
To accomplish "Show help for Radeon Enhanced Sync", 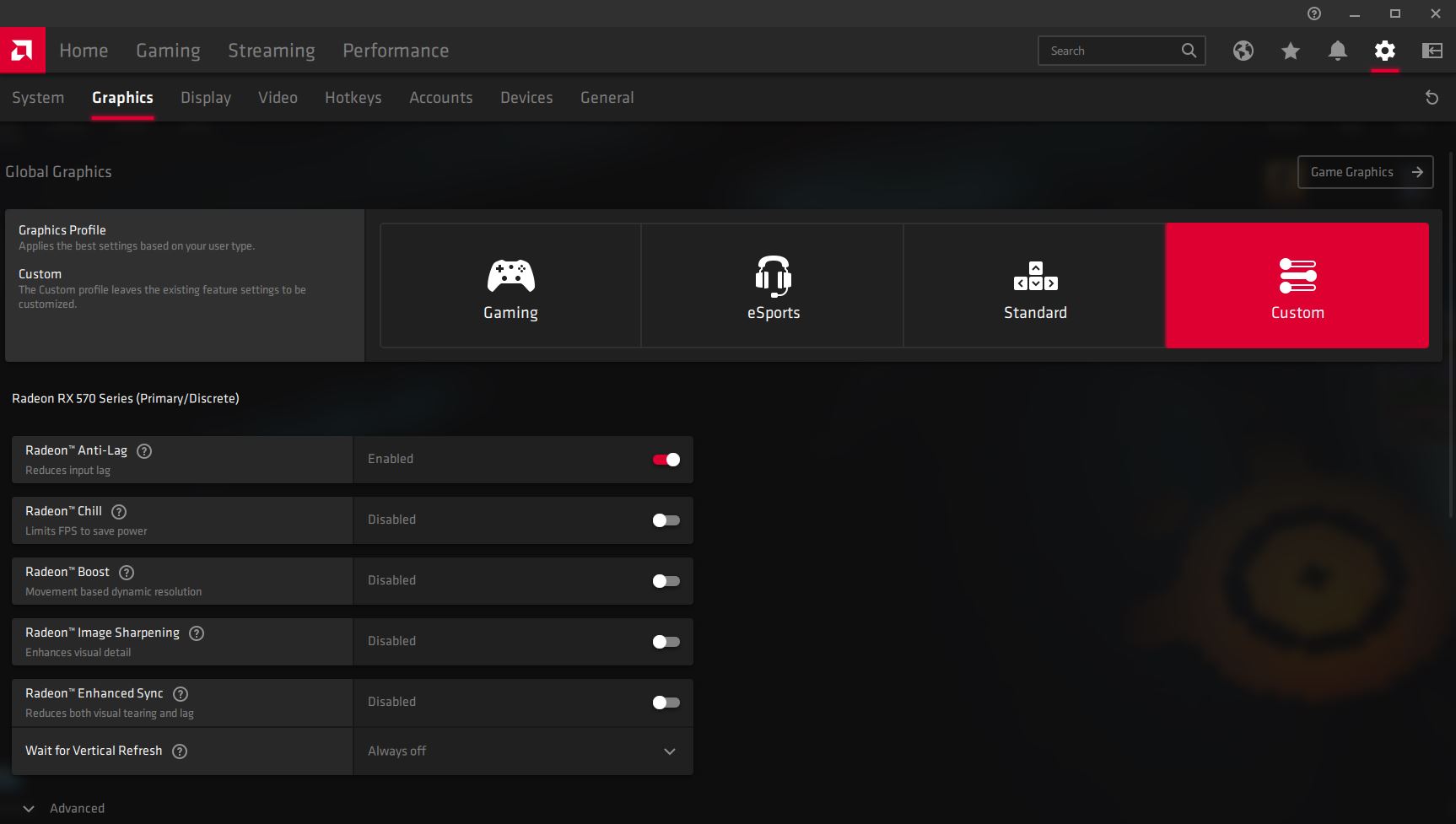I will click(x=181, y=694).
